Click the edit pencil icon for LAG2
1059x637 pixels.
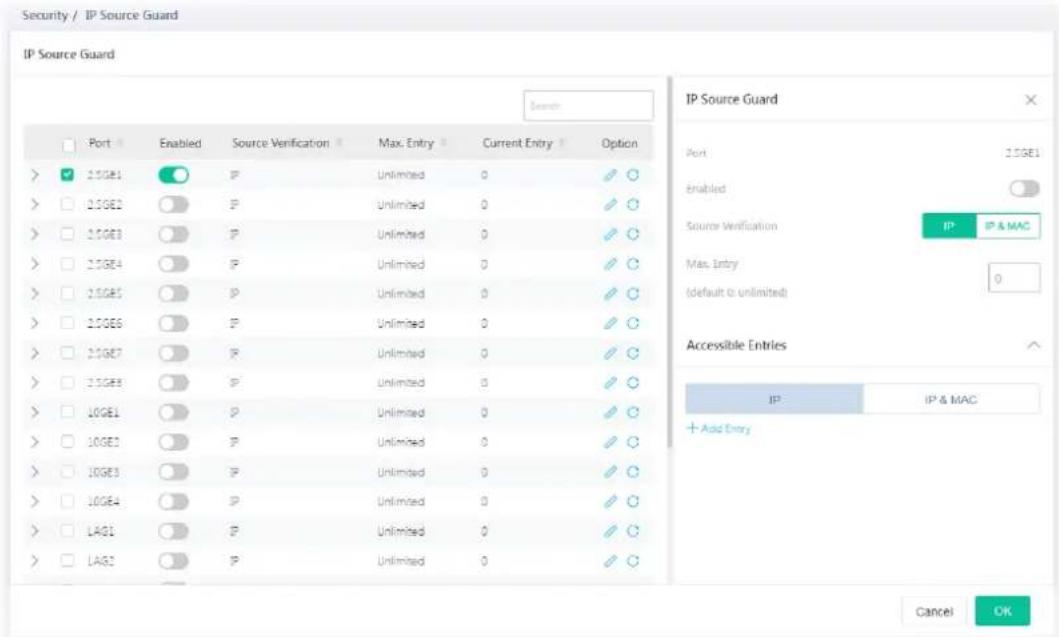pos(611,561)
